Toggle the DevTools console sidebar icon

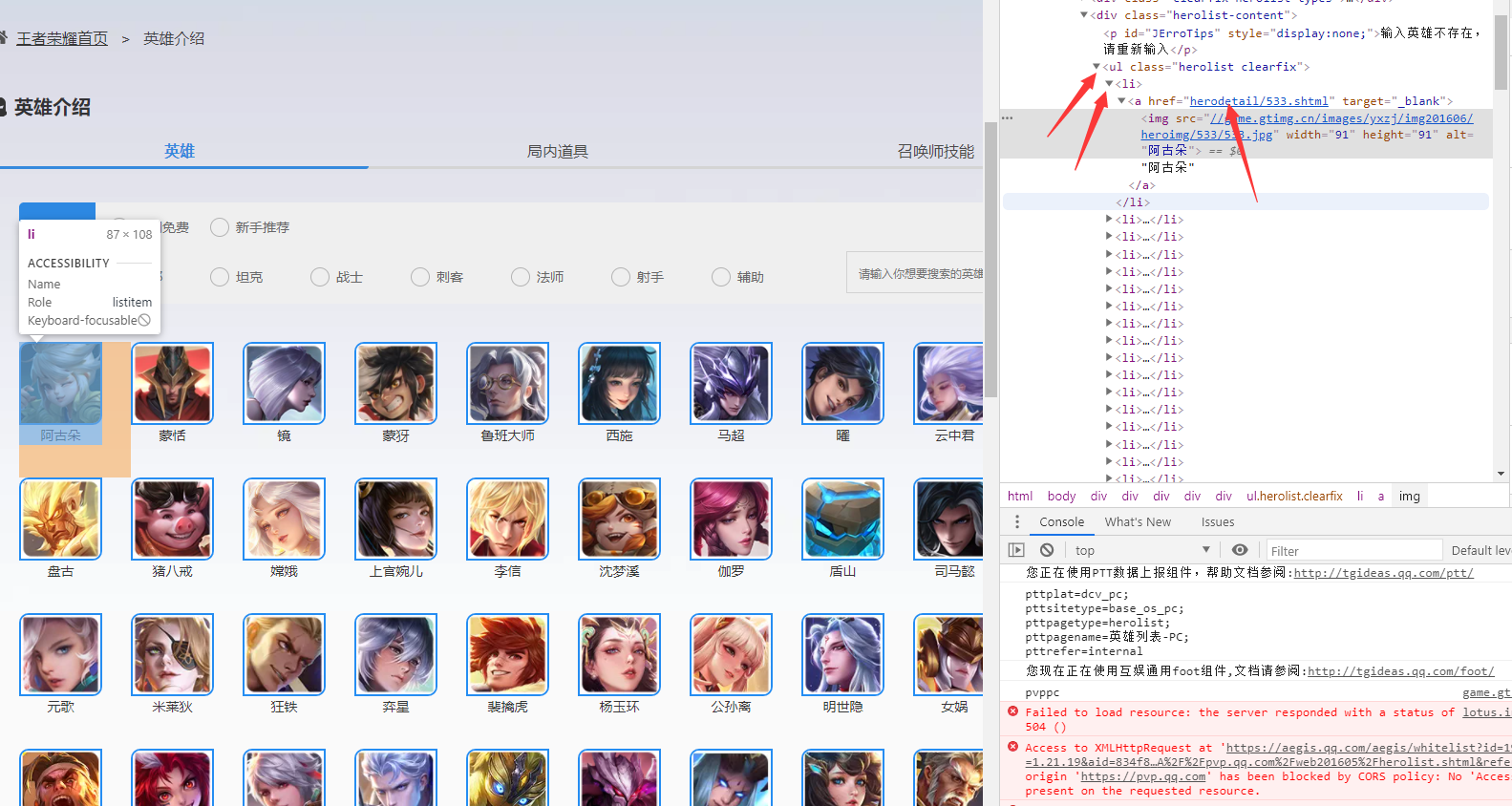click(x=1016, y=550)
